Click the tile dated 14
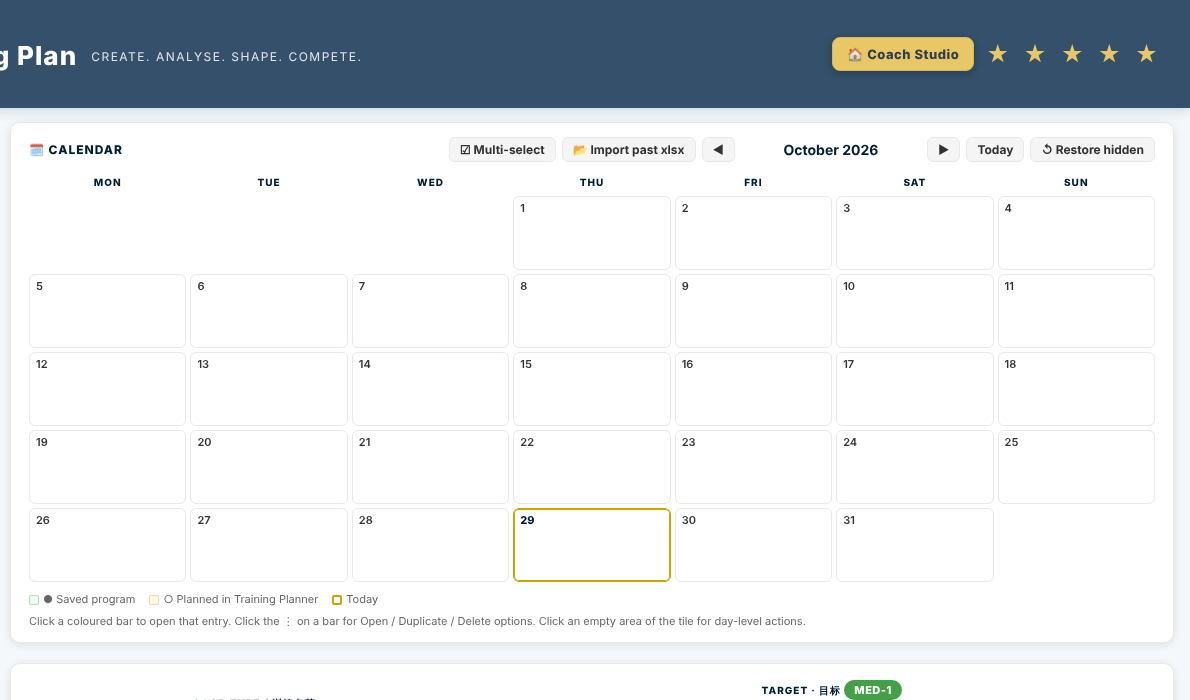Screen dimensions: 1190x700 [x=430, y=389]
